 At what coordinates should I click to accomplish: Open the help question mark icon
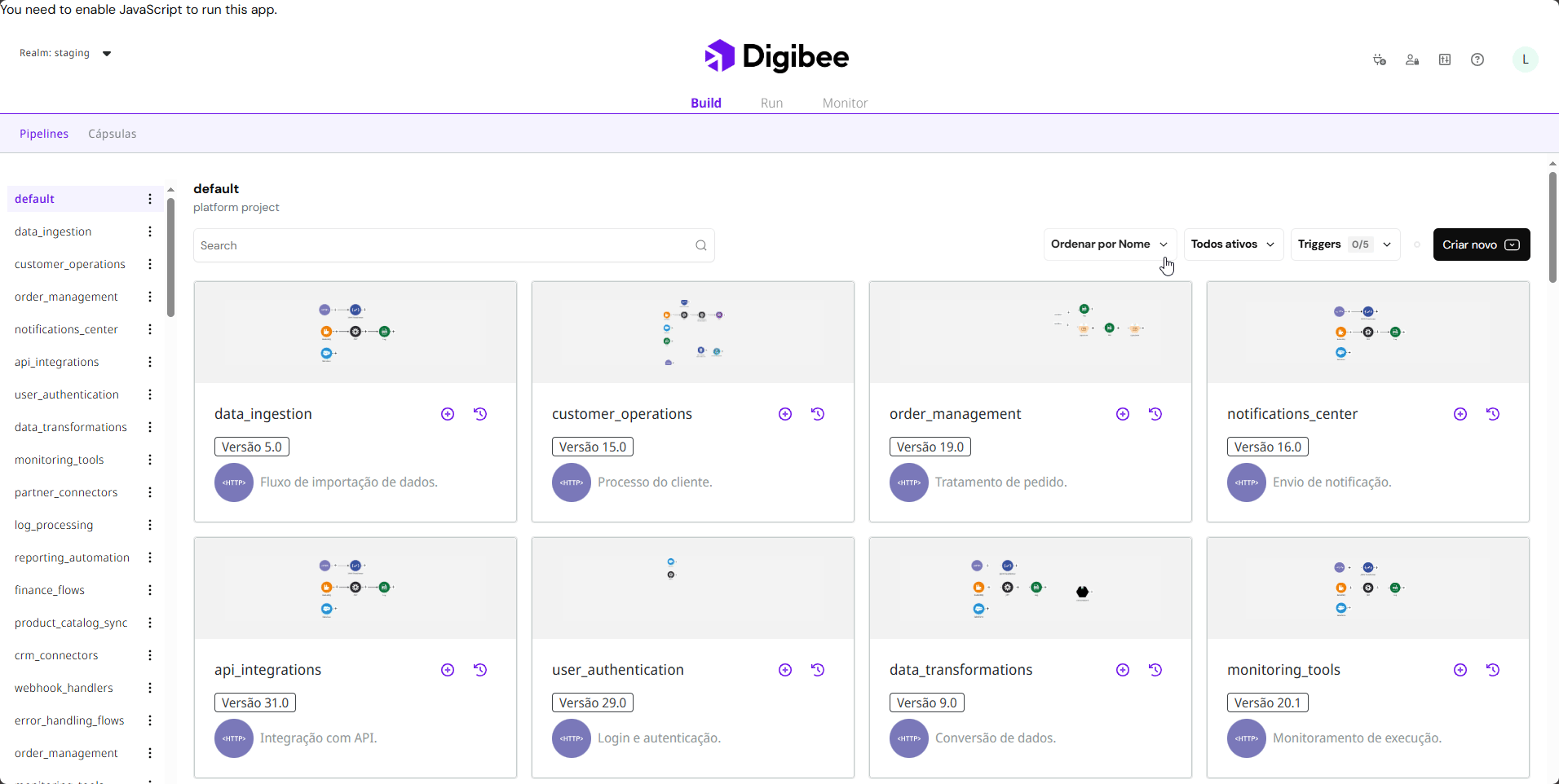1477,59
